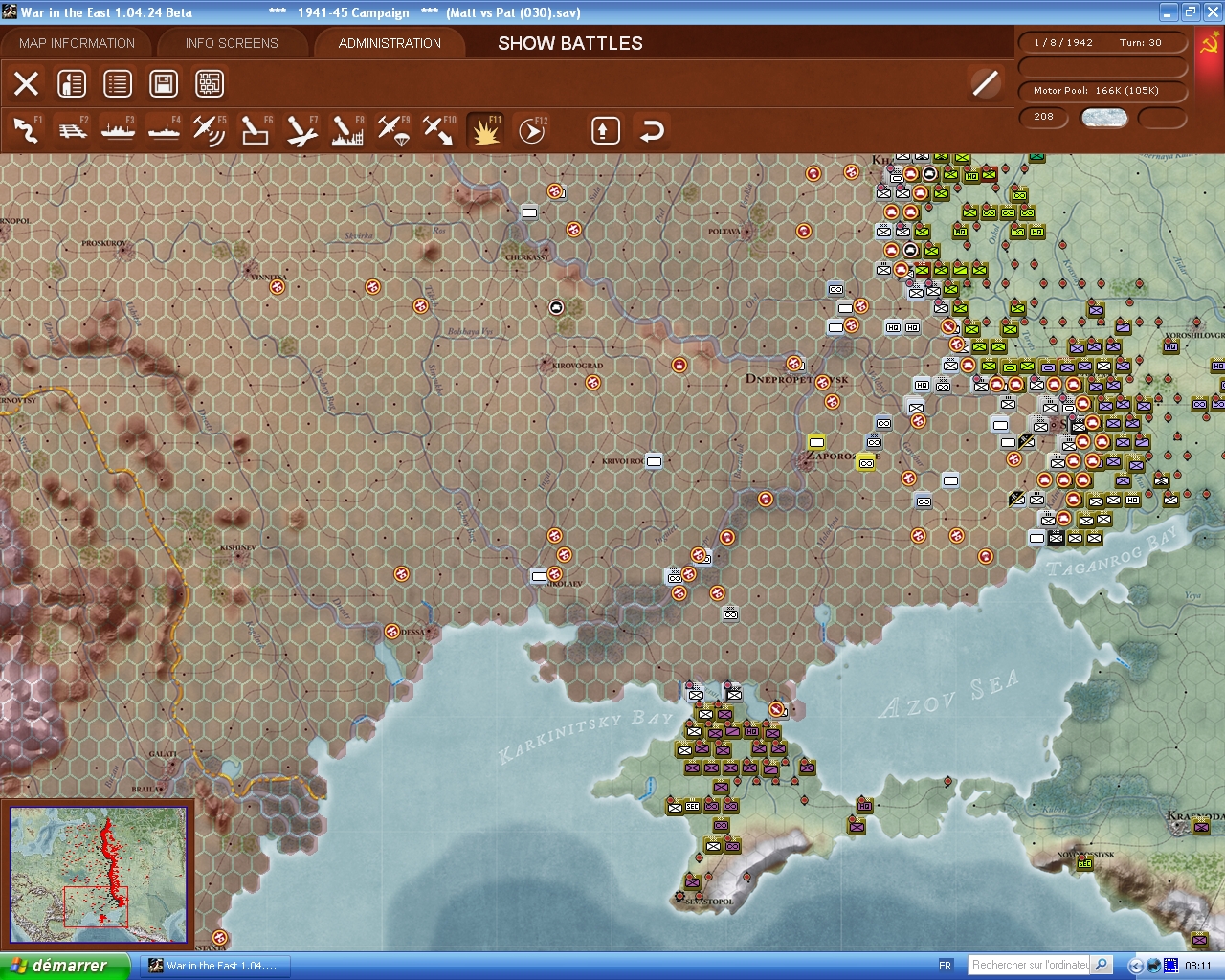This screenshot has width=1225, height=980.
Task: Select the F7 bomb airfield mode icon
Action: (301, 130)
